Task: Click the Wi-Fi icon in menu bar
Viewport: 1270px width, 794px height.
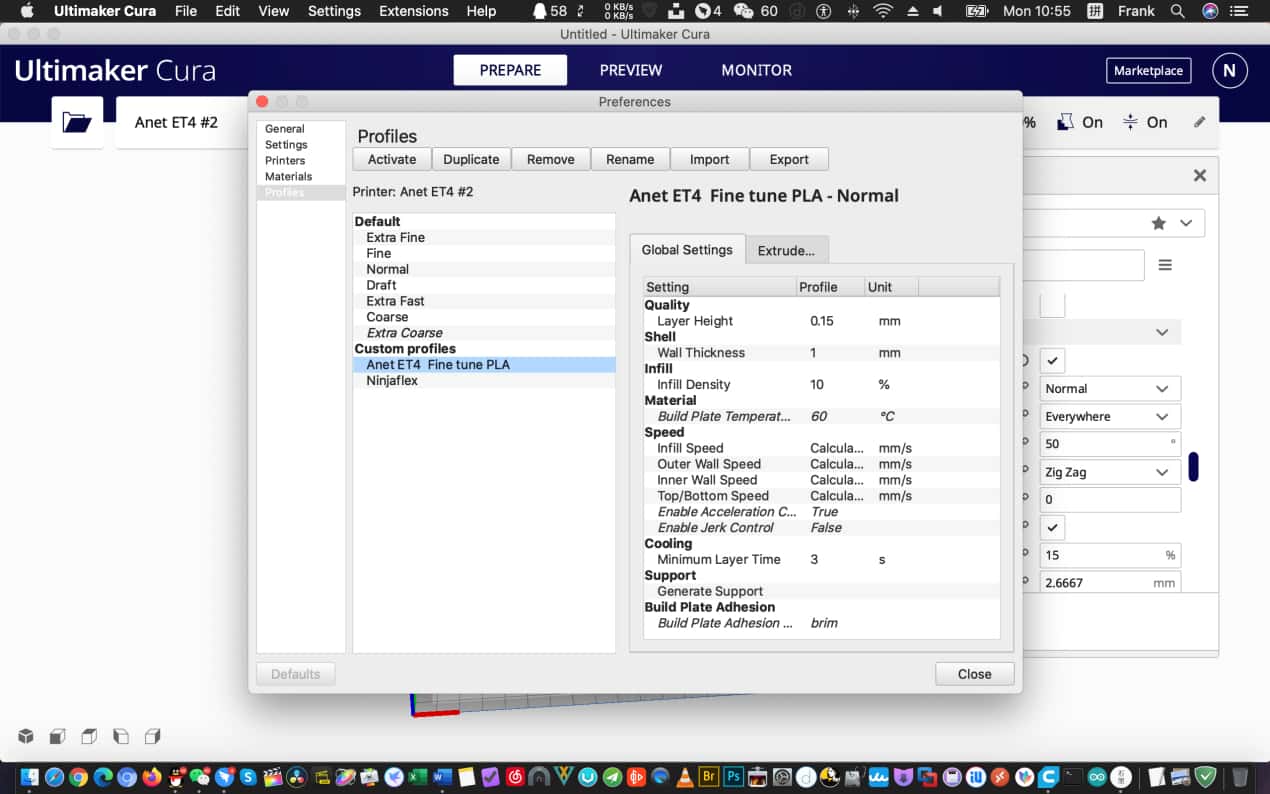Action: click(x=883, y=11)
